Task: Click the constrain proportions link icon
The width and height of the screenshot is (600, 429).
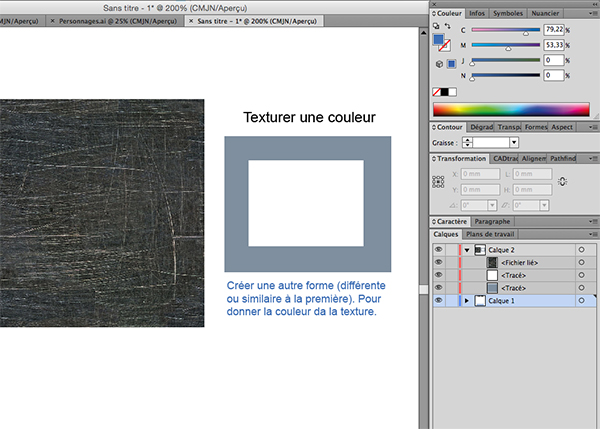Action: tap(562, 181)
